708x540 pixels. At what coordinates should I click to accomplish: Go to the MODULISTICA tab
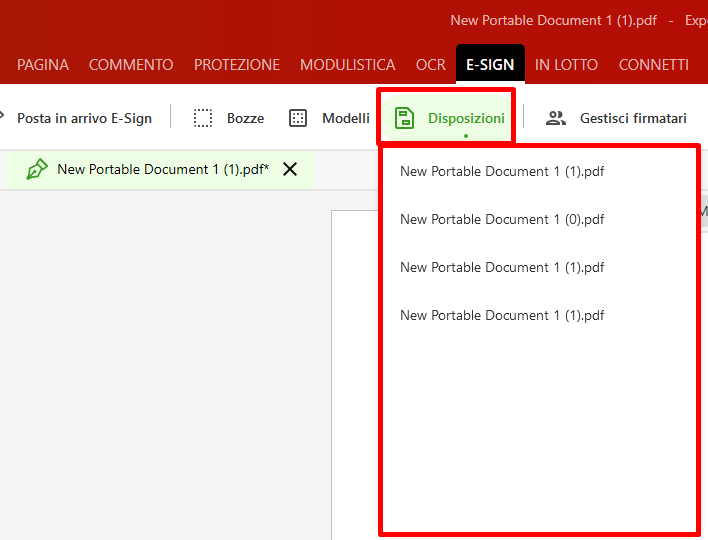(348, 65)
